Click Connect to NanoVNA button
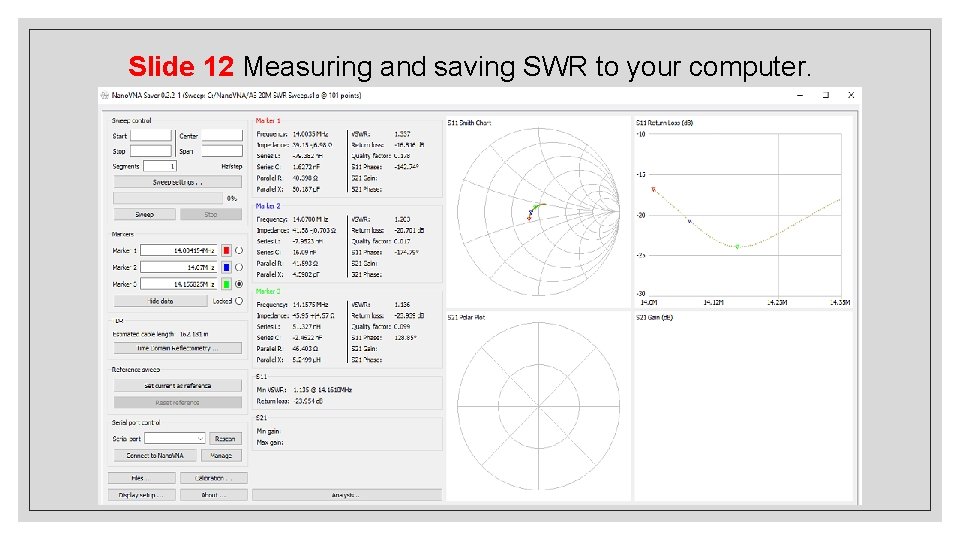The height and width of the screenshot is (540, 960). (x=155, y=456)
